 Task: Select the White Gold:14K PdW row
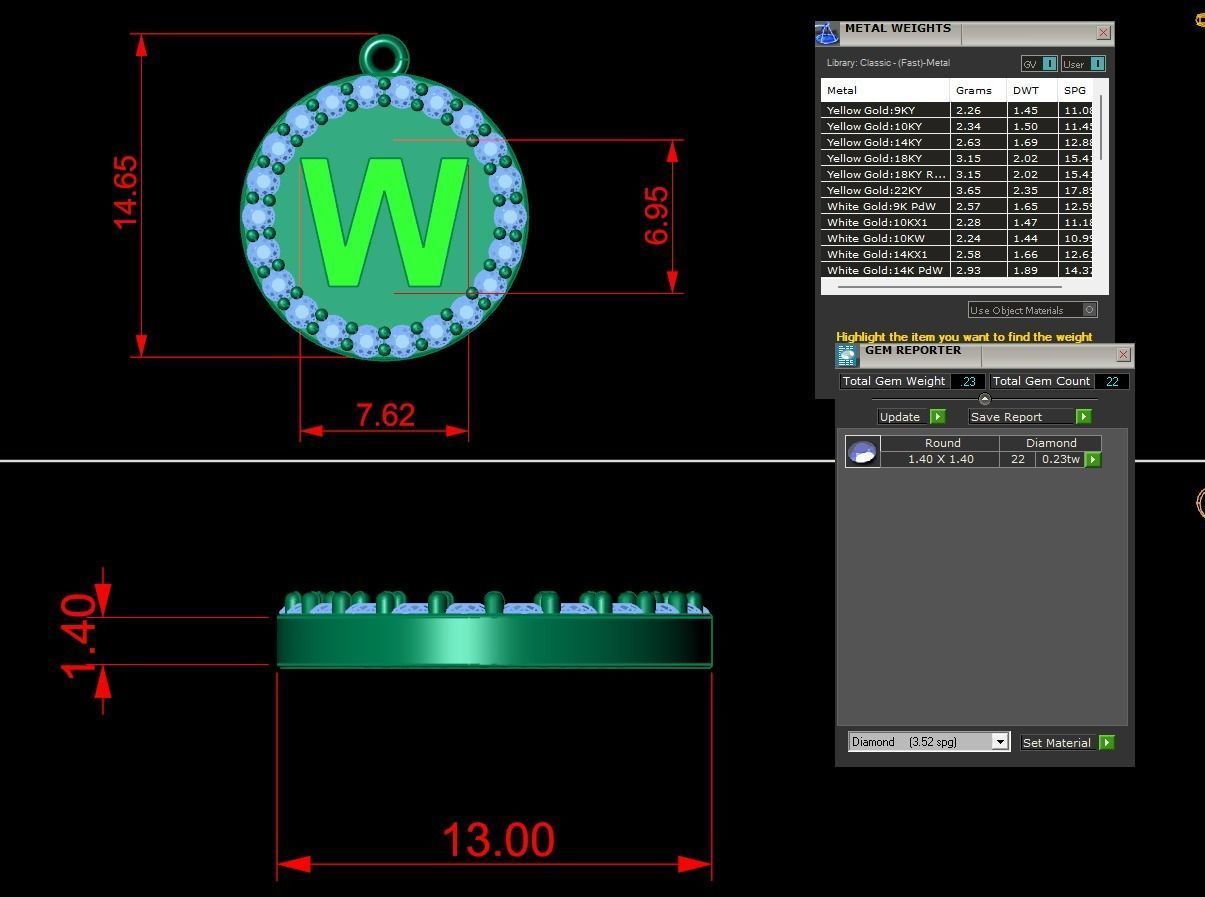957,270
